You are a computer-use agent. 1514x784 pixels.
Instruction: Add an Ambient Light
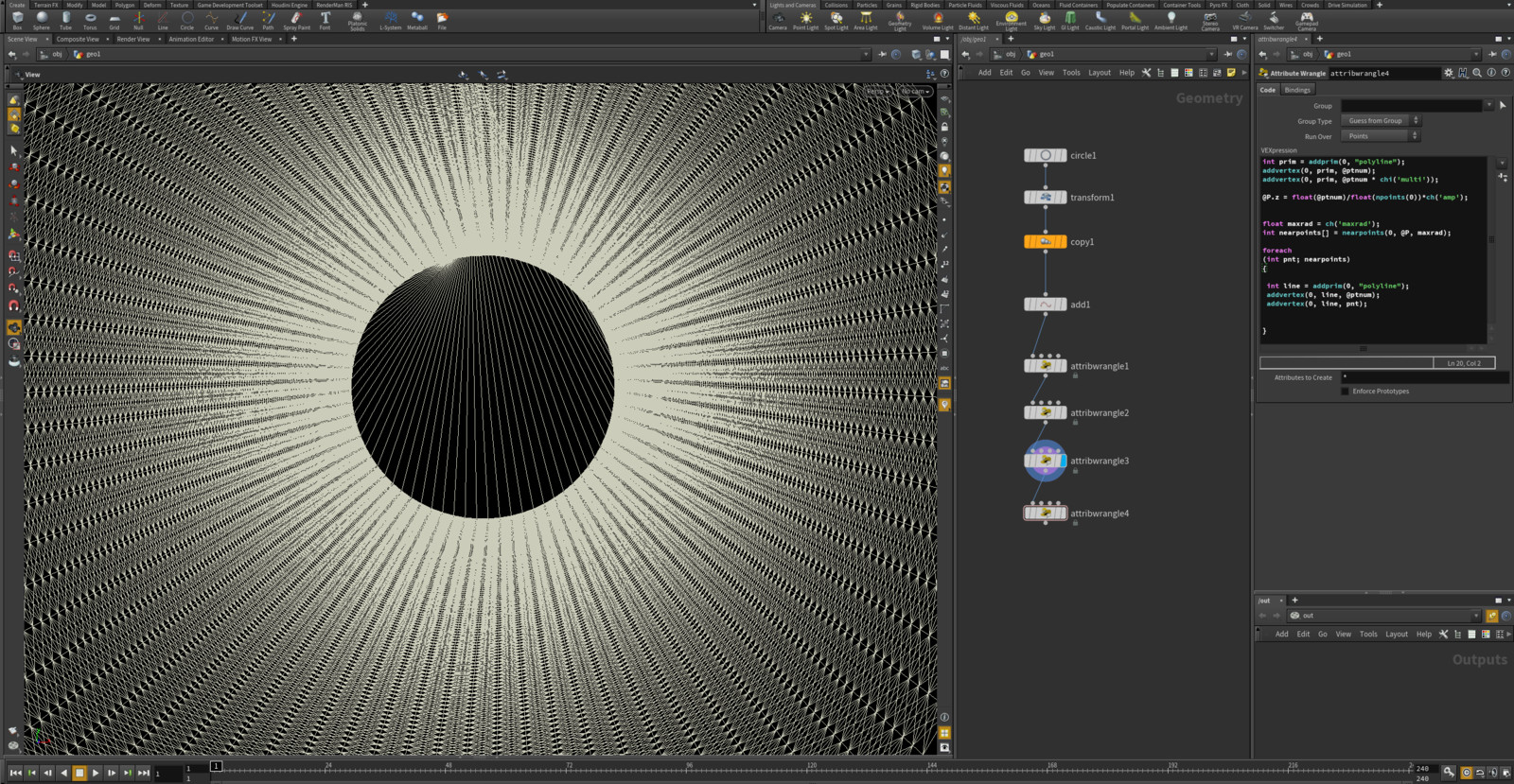(1171, 21)
